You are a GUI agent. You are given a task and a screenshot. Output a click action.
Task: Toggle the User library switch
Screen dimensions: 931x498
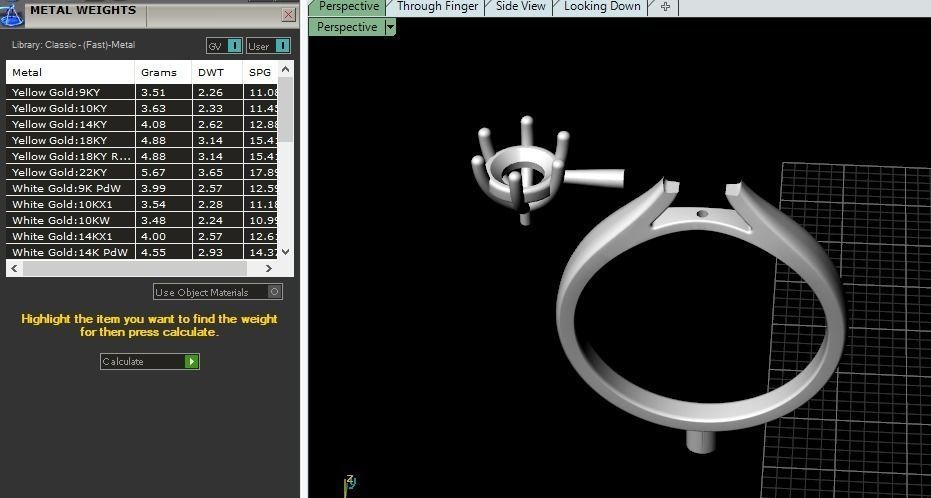pyautogui.click(x=268, y=46)
